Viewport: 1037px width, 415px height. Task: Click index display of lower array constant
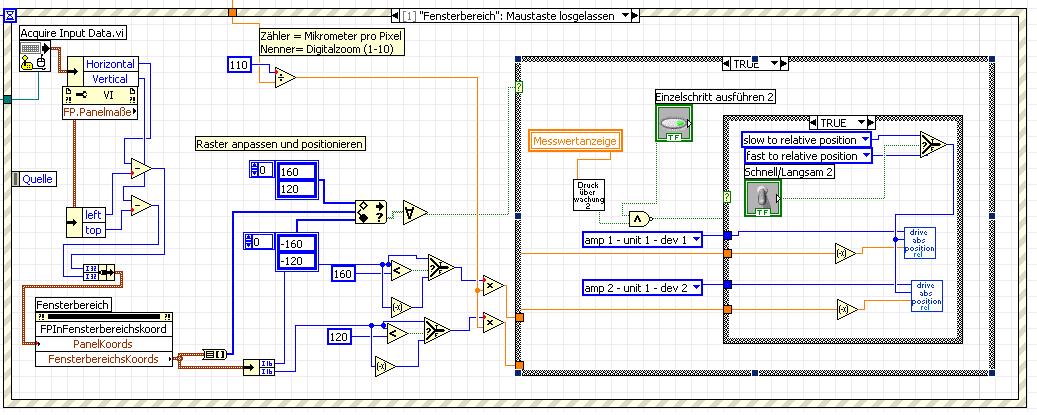tap(255, 241)
